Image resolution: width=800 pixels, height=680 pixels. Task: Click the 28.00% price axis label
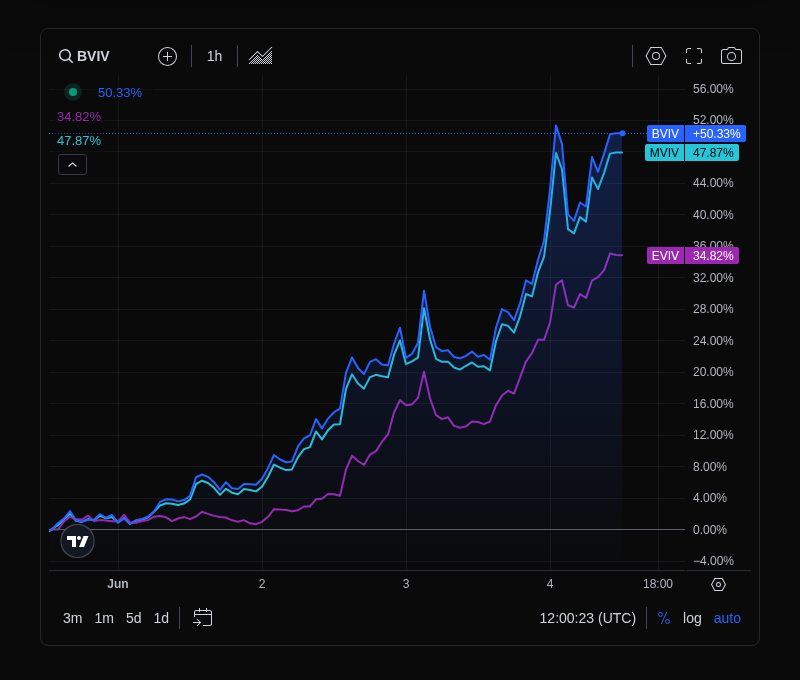(x=713, y=309)
